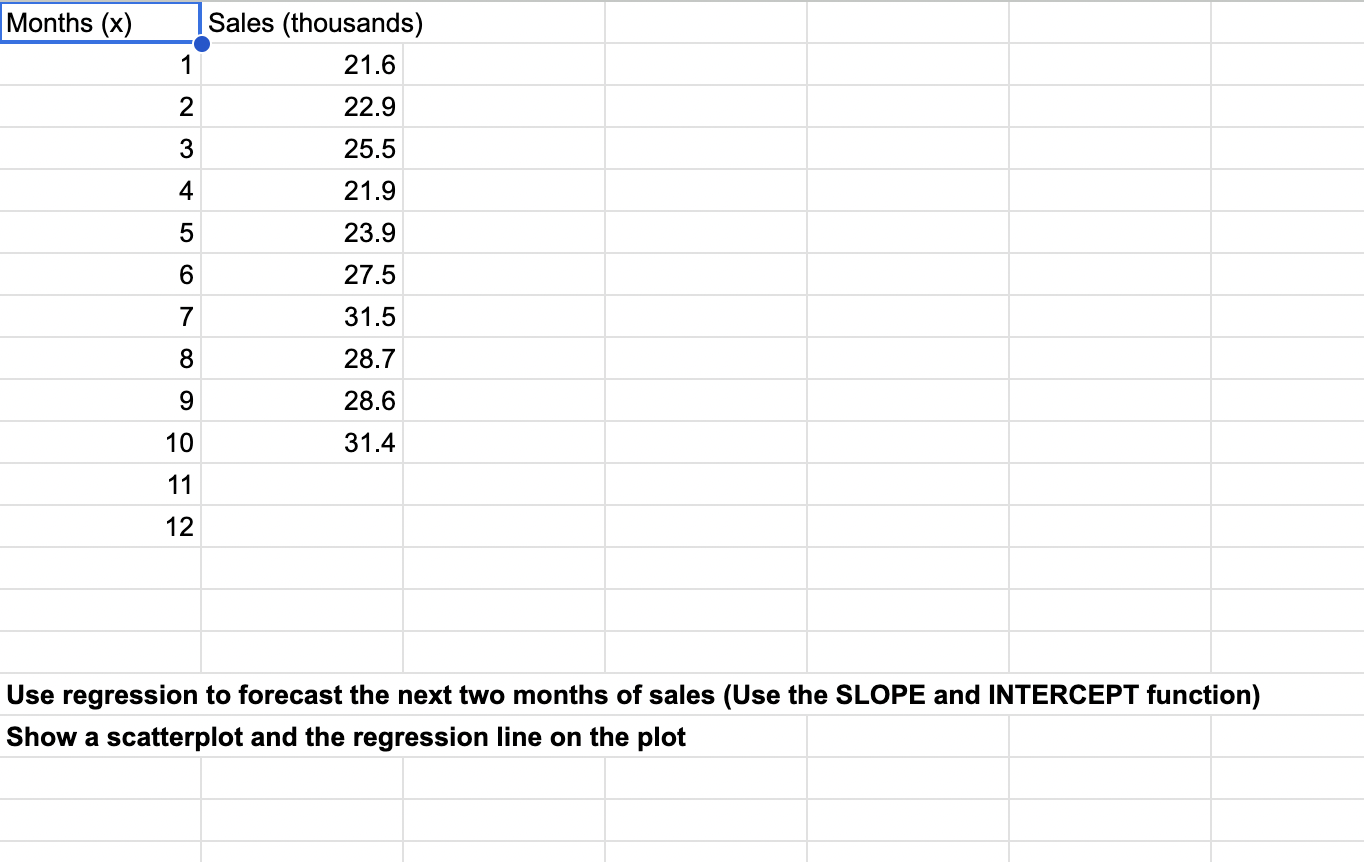This screenshot has height=862, width=1364.
Task: Select the cell showing 25.5
Action: [x=300, y=148]
